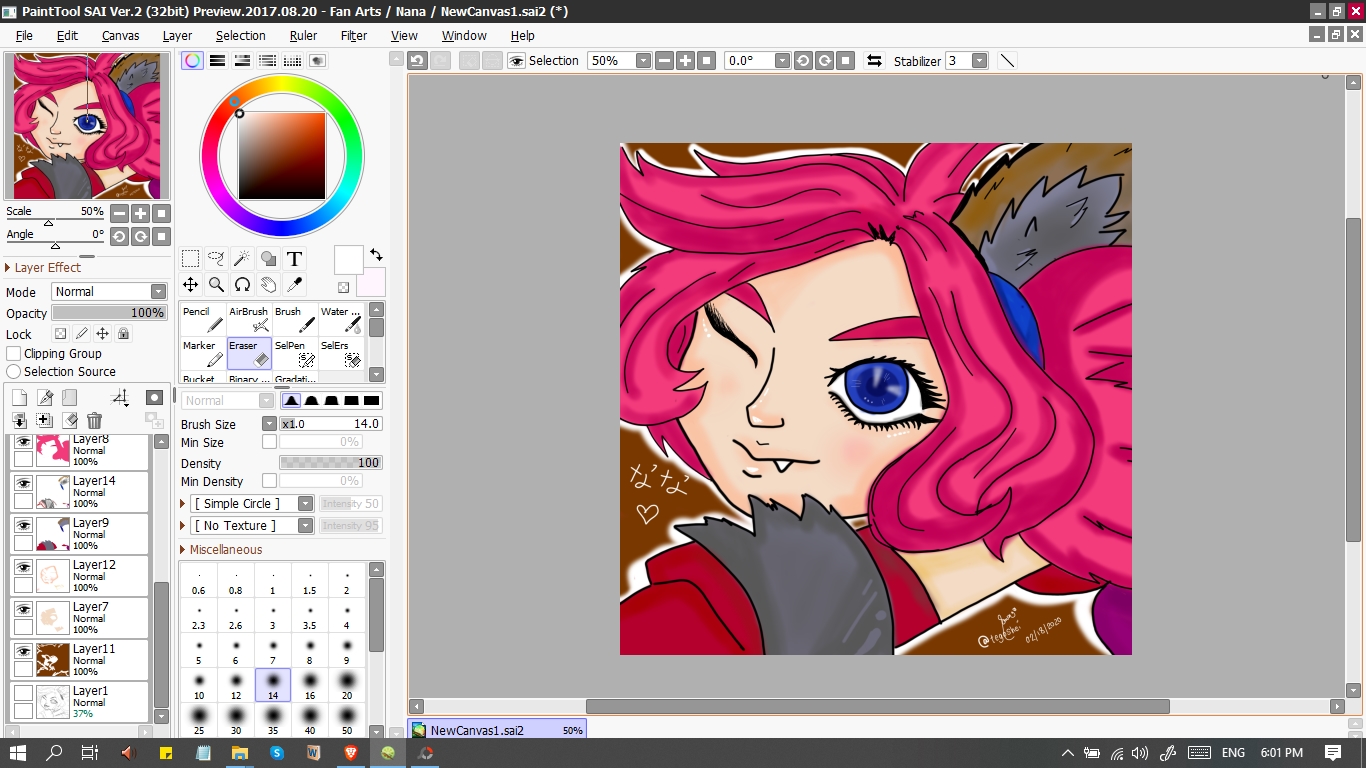This screenshot has height=768, width=1366.
Task: Select brush size 50 preset
Action: (x=347, y=721)
